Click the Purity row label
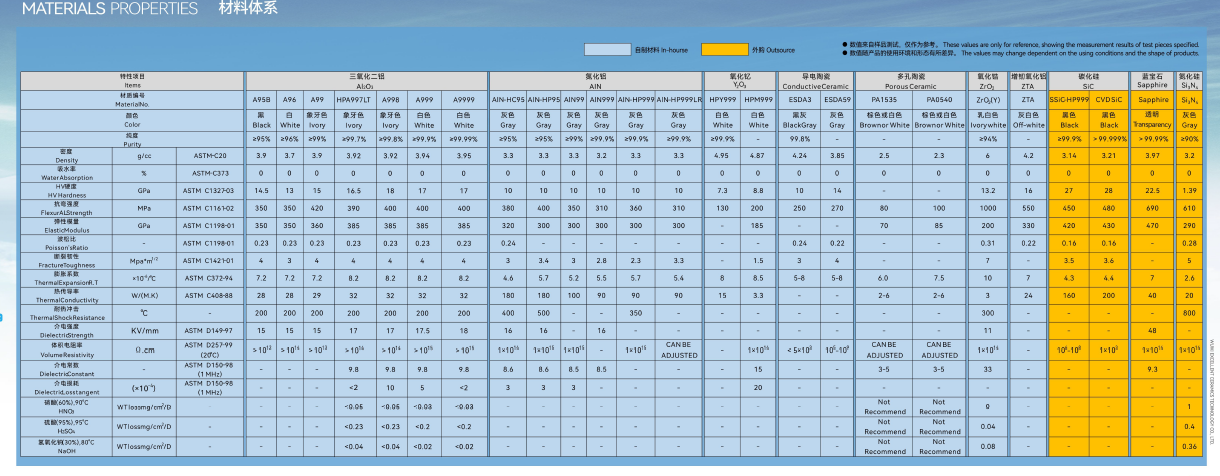This screenshot has width=1220, height=476. coord(133,138)
